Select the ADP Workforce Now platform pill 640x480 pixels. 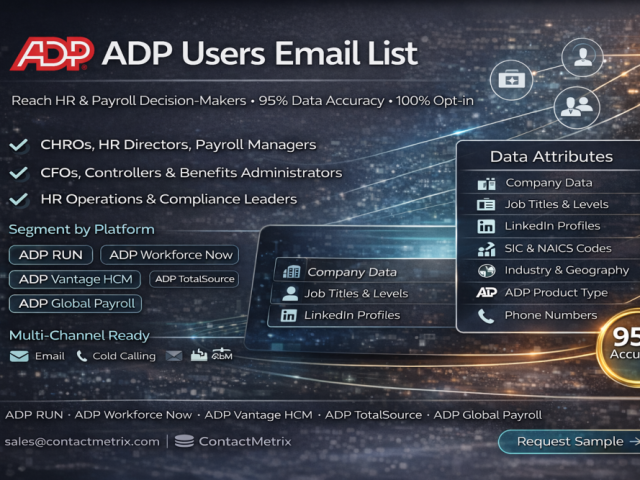pyautogui.click(x=170, y=255)
